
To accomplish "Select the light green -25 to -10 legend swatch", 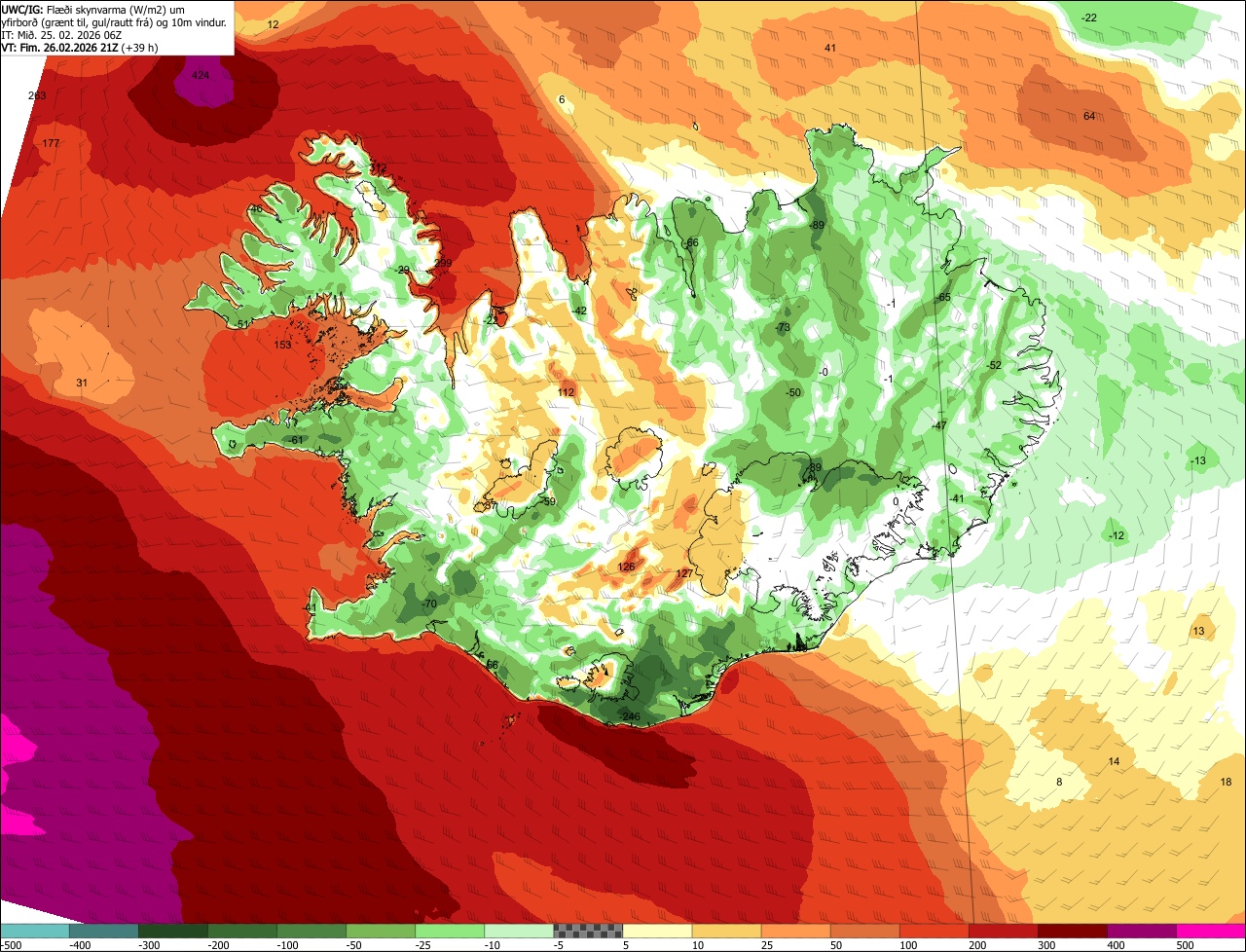I will (450, 931).
